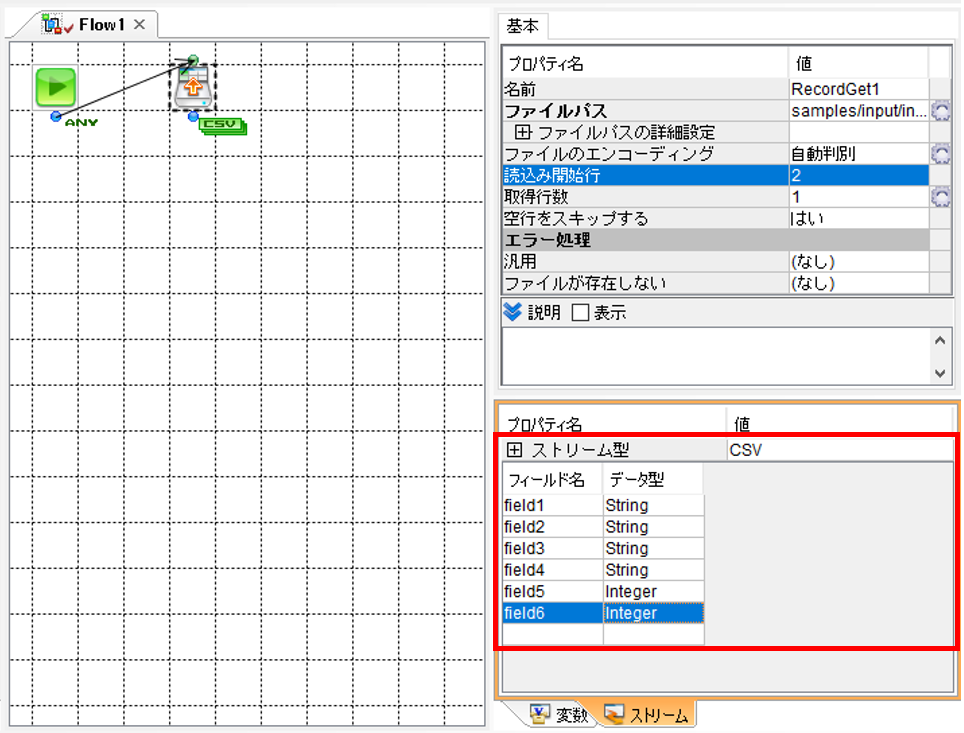Image resolution: width=964 pixels, height=733 pixels.
Task: Expand the ストリーム型 property row
Action: click(514, 450)
